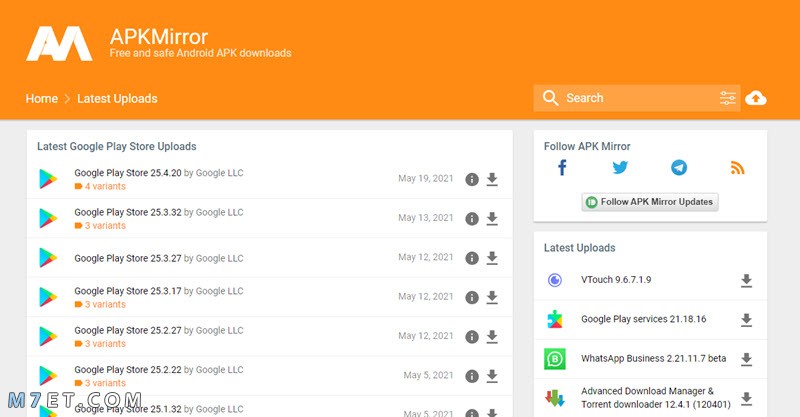Show info for Google Play Store 25.3.27
800x417 pixels.
click(472, 258)
